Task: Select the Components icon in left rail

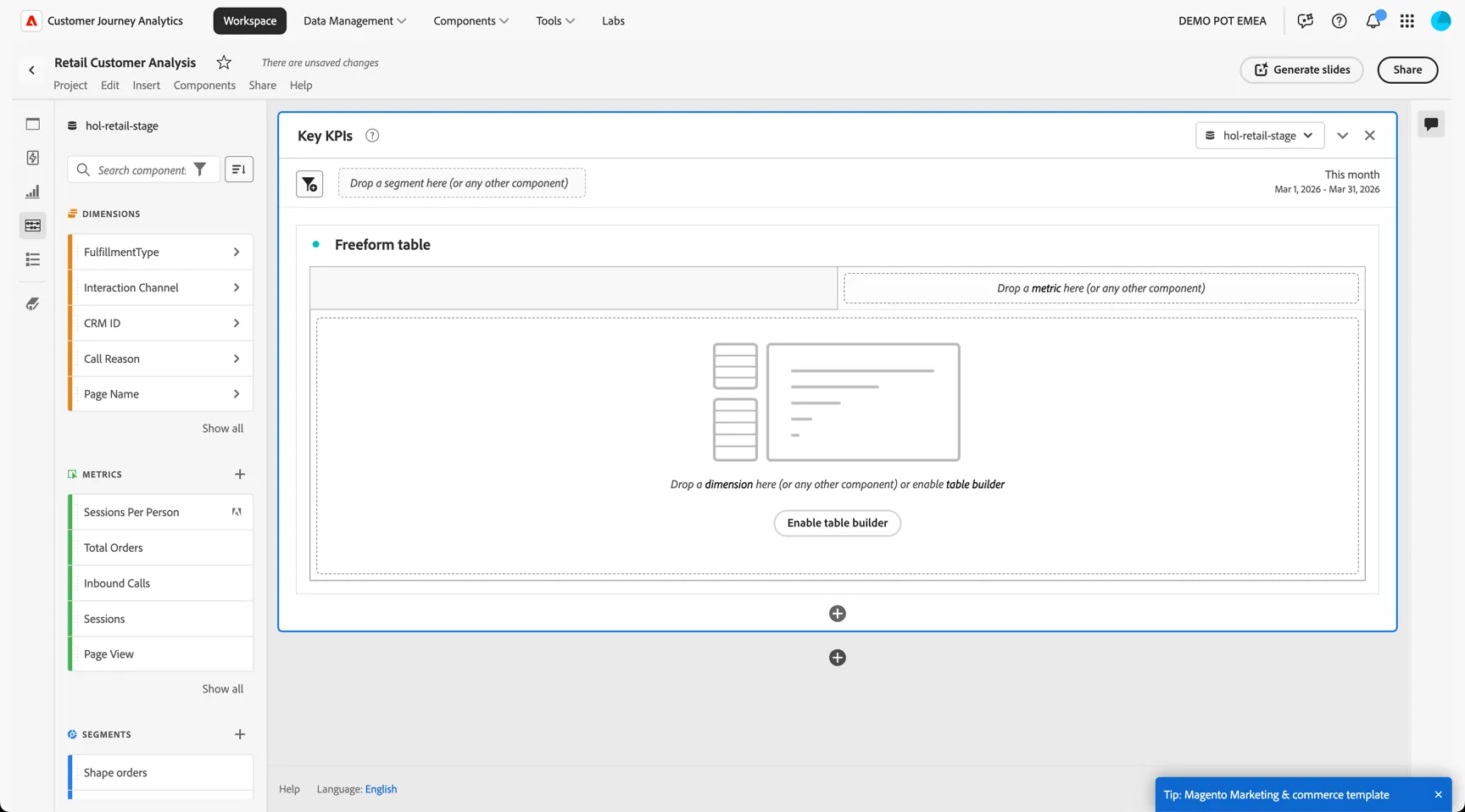Action: pos(33,225)
